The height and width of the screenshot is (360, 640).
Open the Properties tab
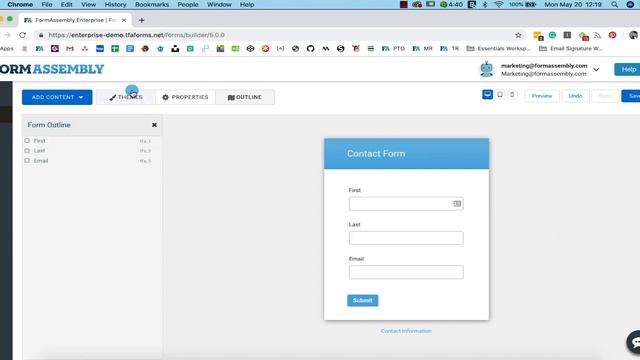tap(185, 97)
